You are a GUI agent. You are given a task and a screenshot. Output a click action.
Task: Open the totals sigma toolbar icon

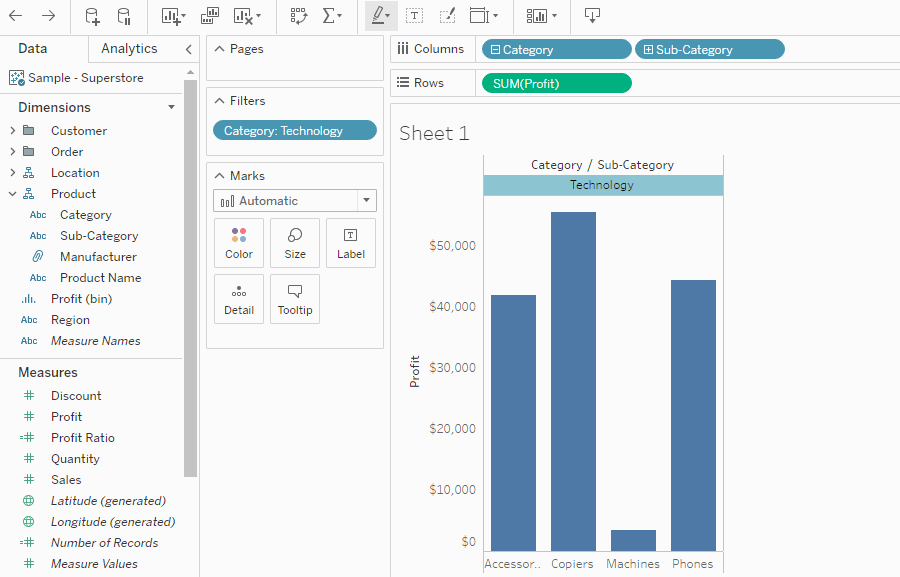click(330, 16)
